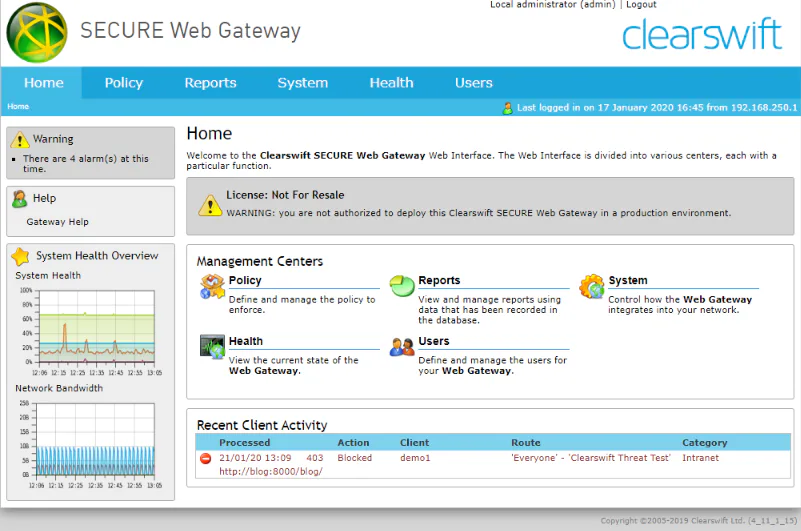Open the Reports pie chart icon

(x=402, y=286)
